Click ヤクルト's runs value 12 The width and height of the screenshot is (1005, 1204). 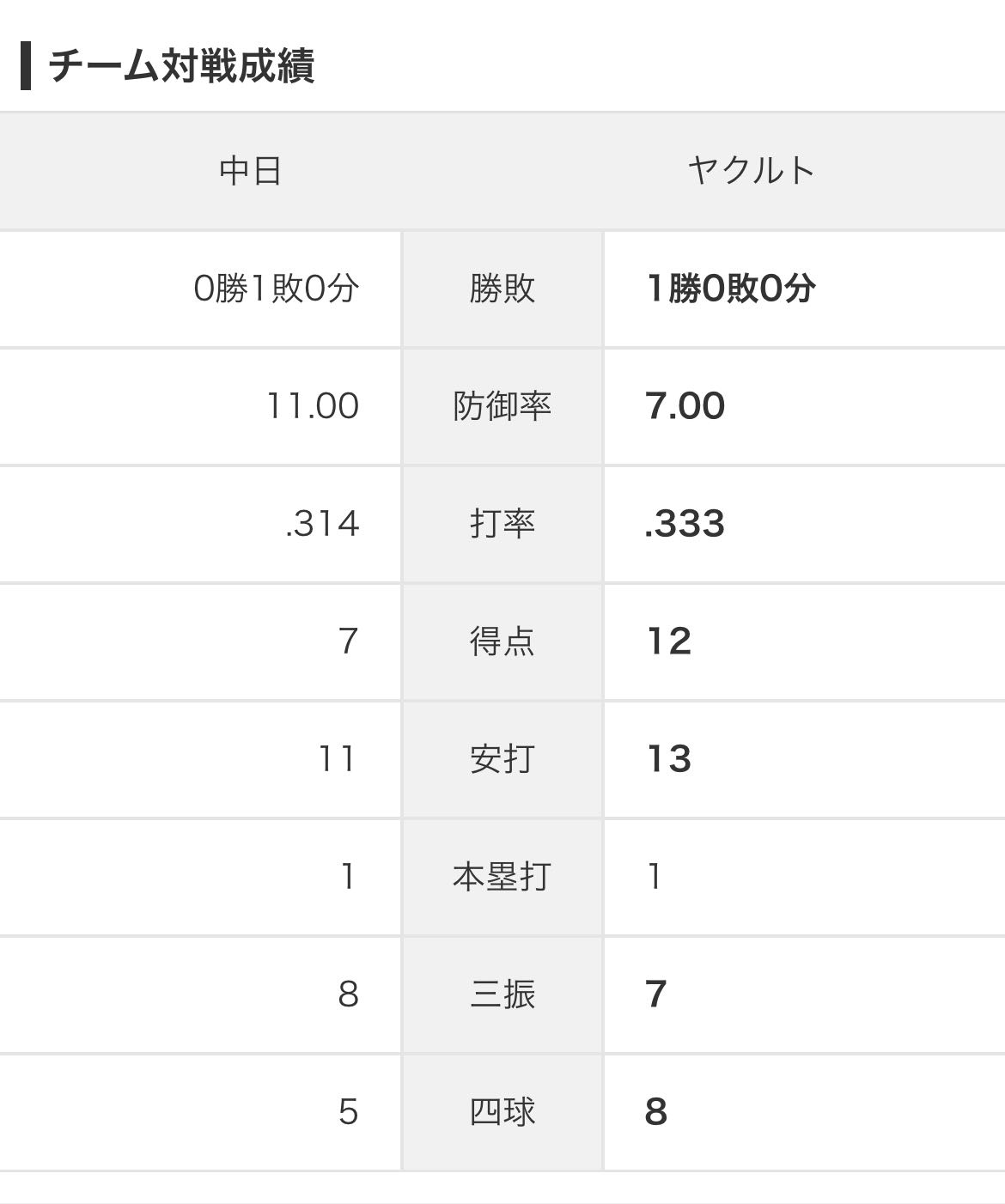(668, 642)
